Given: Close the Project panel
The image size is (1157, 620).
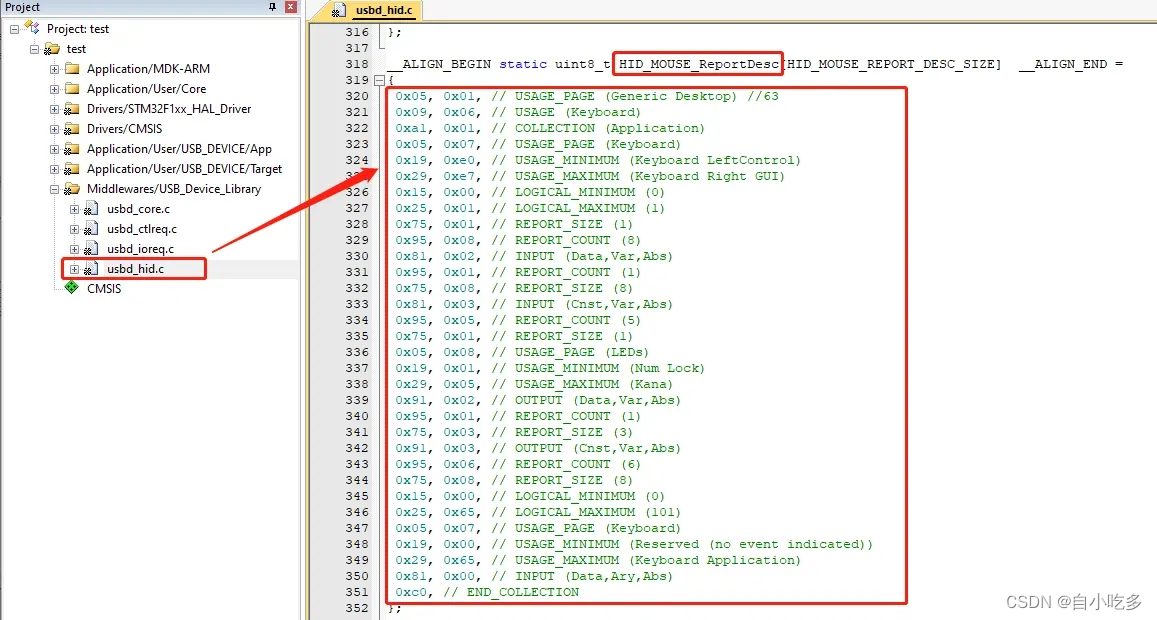Looking at the screenshot, I should (291, 7).
